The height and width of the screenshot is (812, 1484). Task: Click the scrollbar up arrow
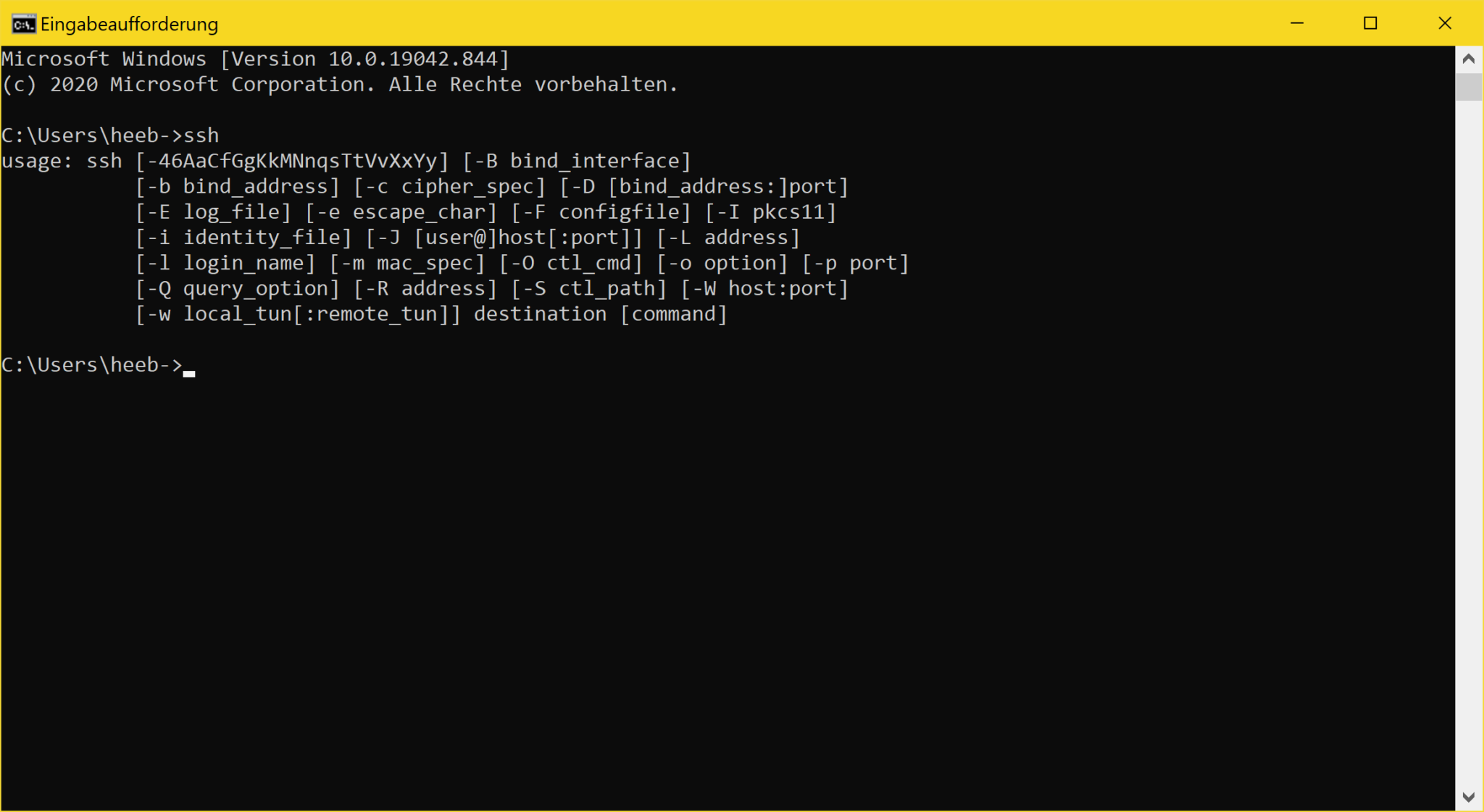[x=1468, y=59]
